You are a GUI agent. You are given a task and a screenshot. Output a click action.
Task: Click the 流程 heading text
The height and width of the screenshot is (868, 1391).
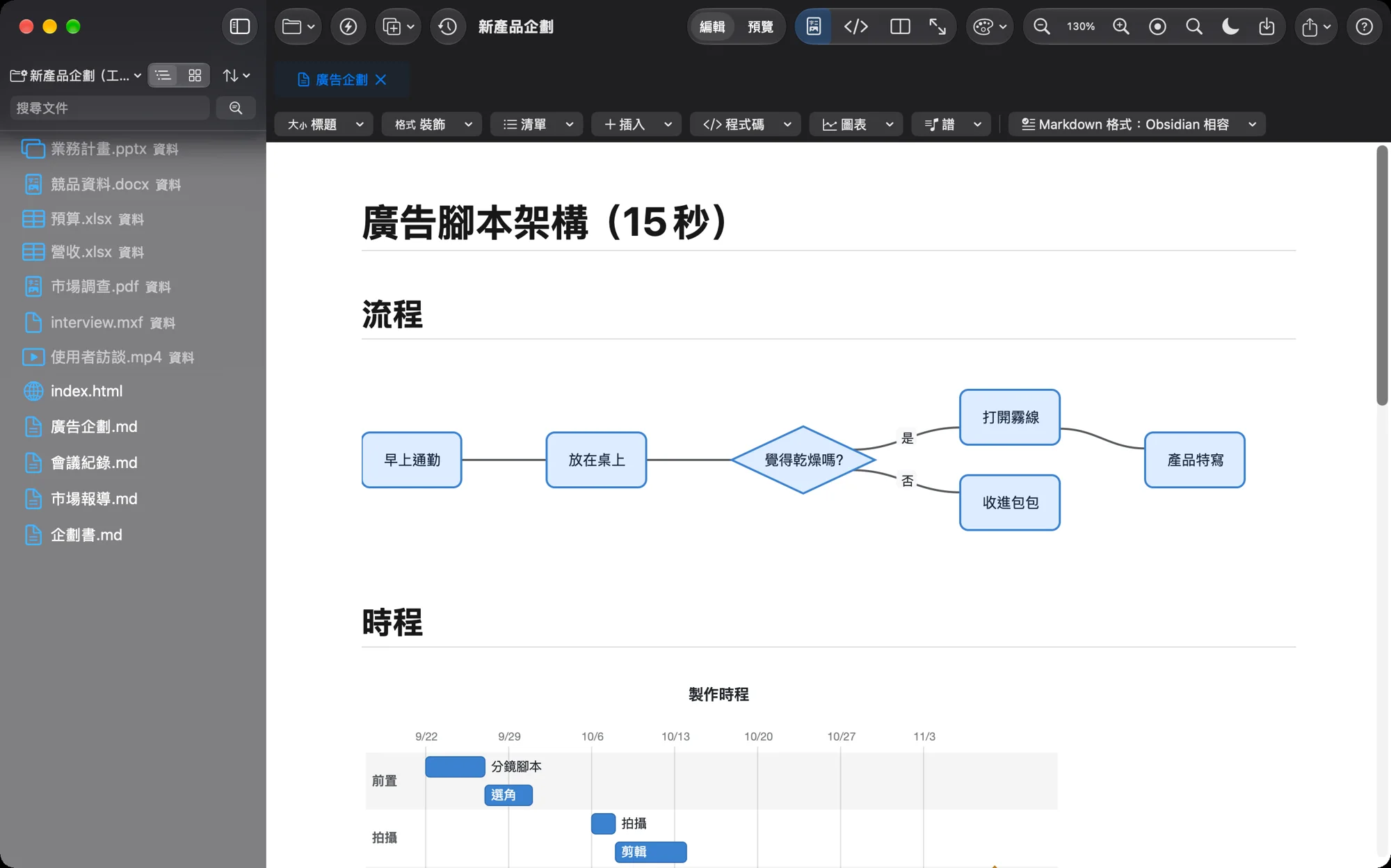[x=392, y=314]
